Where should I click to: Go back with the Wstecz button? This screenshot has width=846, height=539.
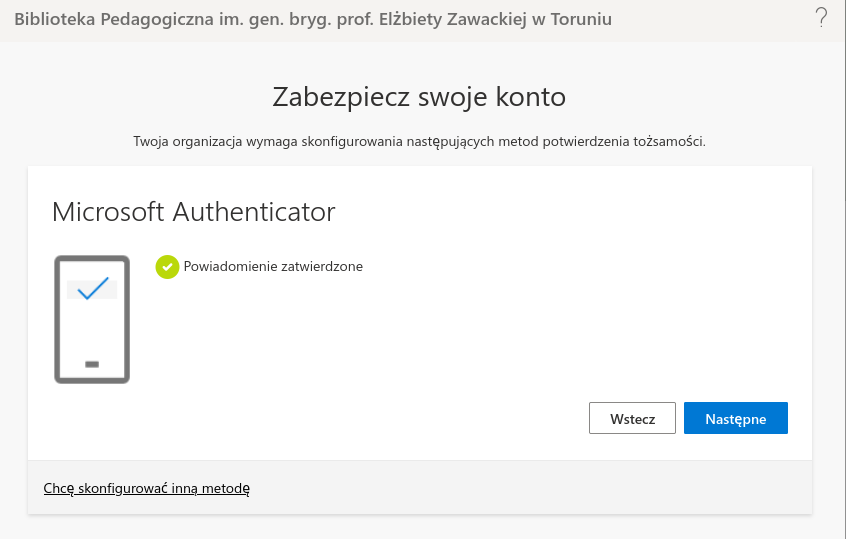coord(632,419)
